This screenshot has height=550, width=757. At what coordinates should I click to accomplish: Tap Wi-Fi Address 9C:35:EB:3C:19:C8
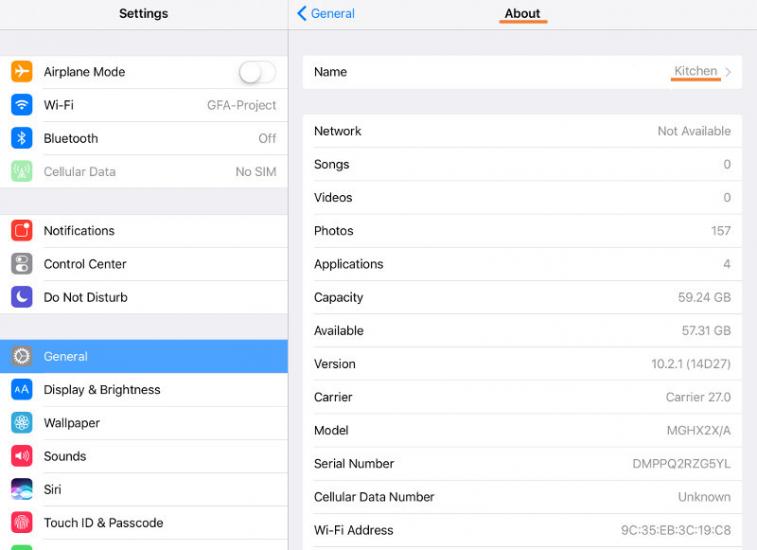coord(676,530)
